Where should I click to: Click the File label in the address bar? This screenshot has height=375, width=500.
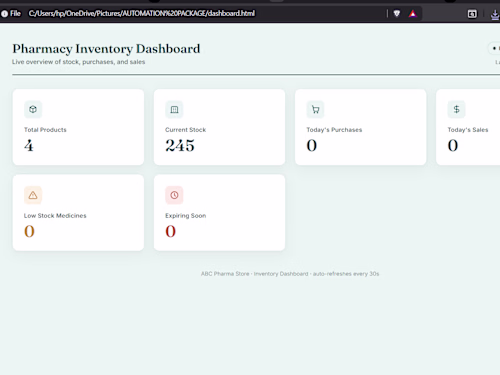[15, 13]
